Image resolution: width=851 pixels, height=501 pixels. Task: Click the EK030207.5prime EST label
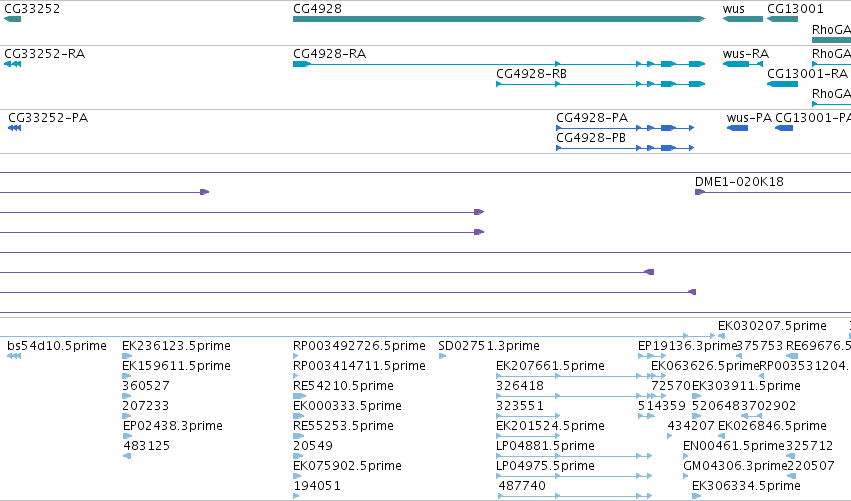772,326
